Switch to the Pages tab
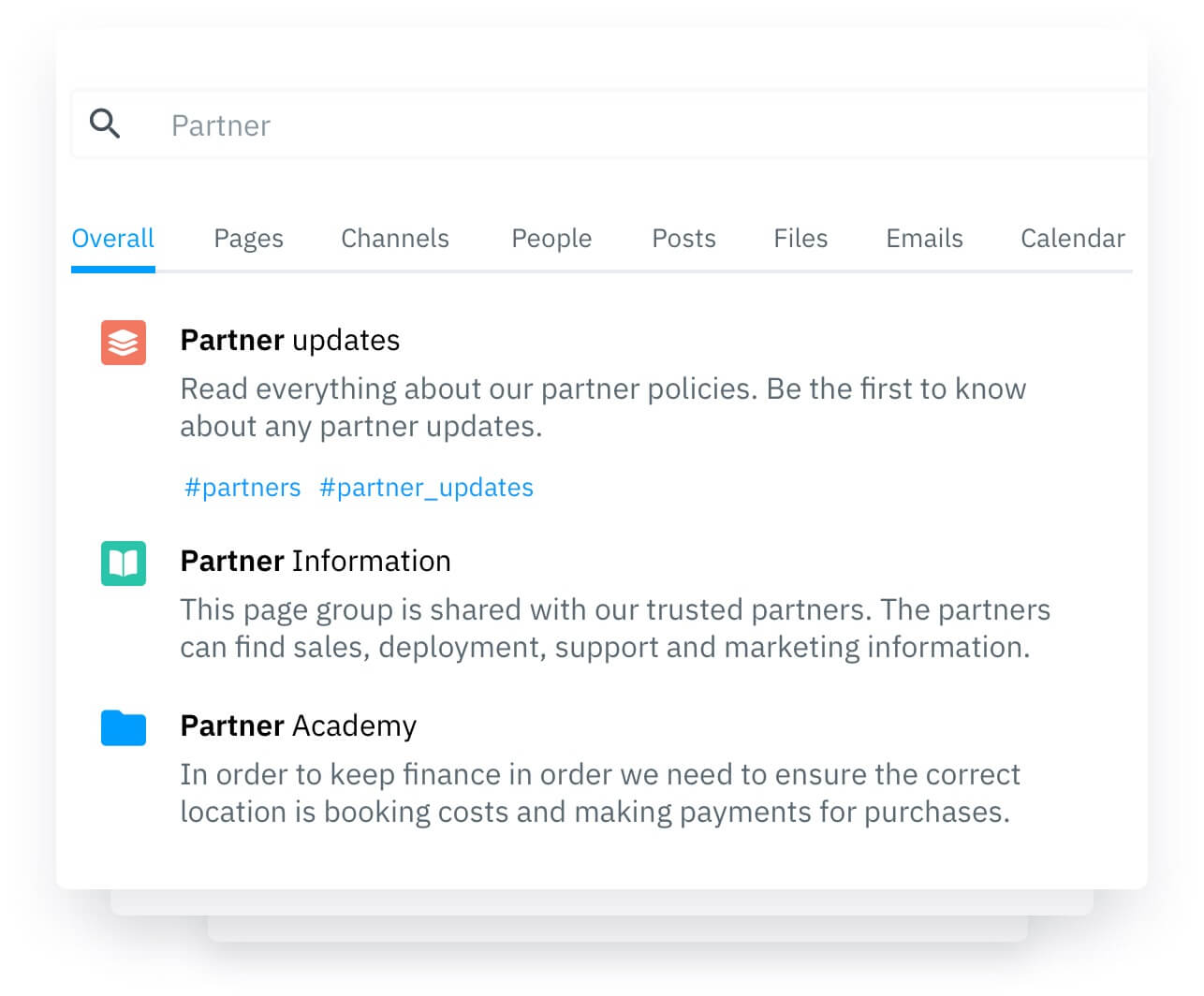Image resolution: width=1204 pixels, height=996 pixels. pos(248,239)
